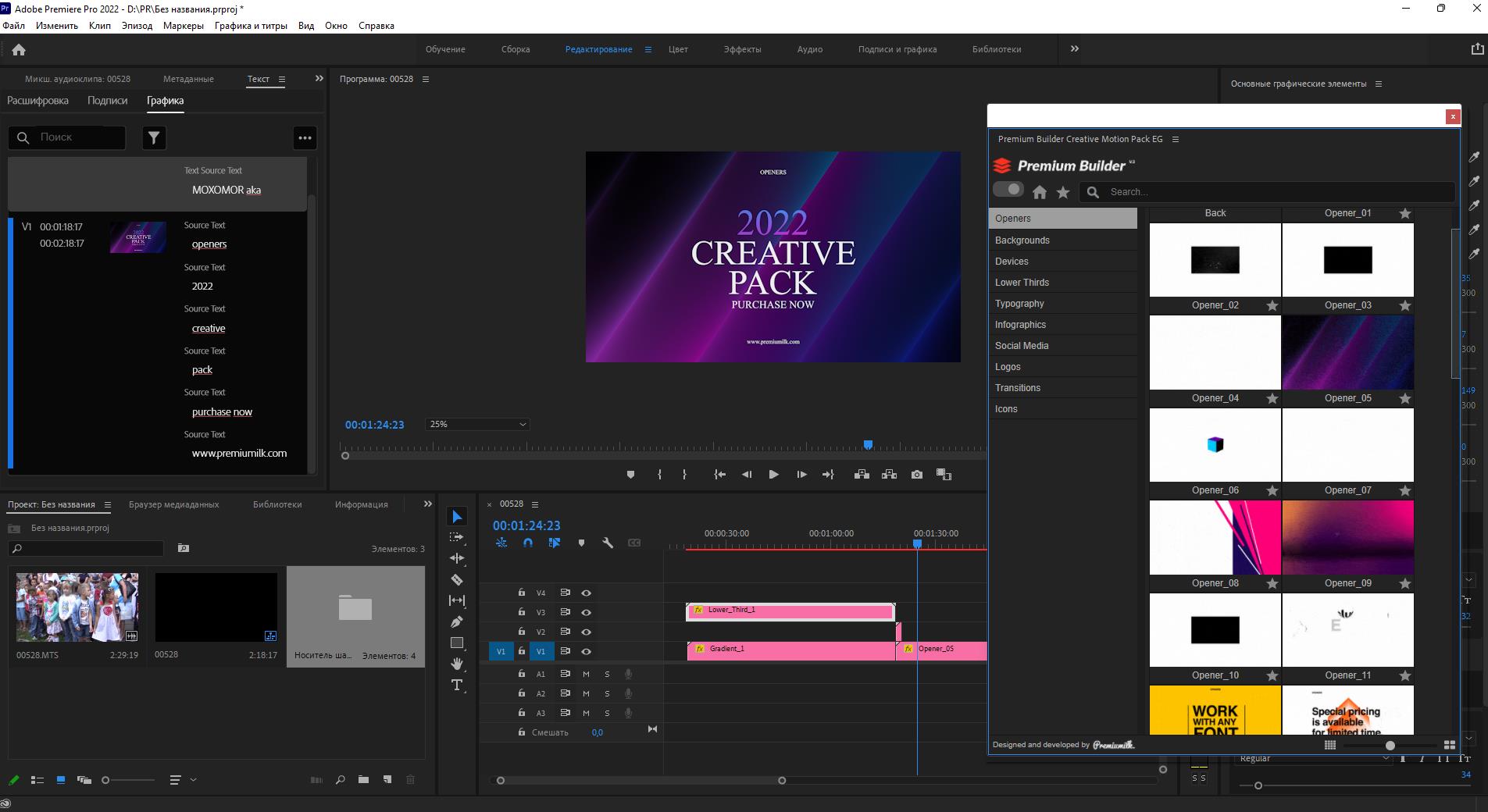1488x812 pixels.
Task: Open the filter funnel in Text panel
Action: coord(154,137)
